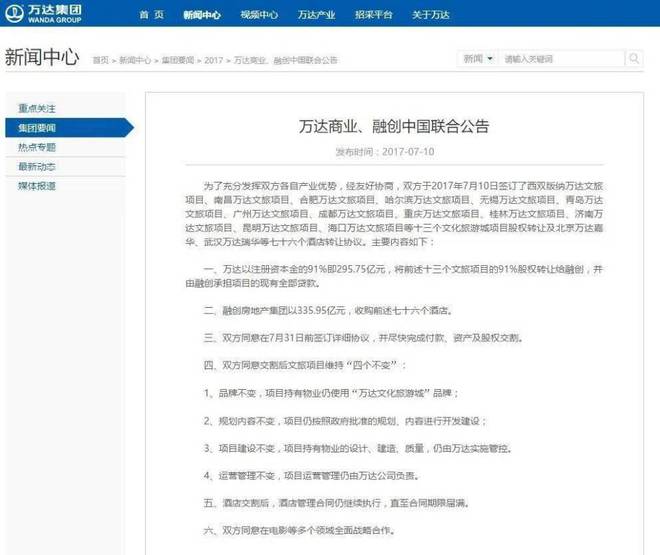Click the article title 万达商业、融创中国联合公告
Viewport: 660px width, 555px height.
[394, 126]
